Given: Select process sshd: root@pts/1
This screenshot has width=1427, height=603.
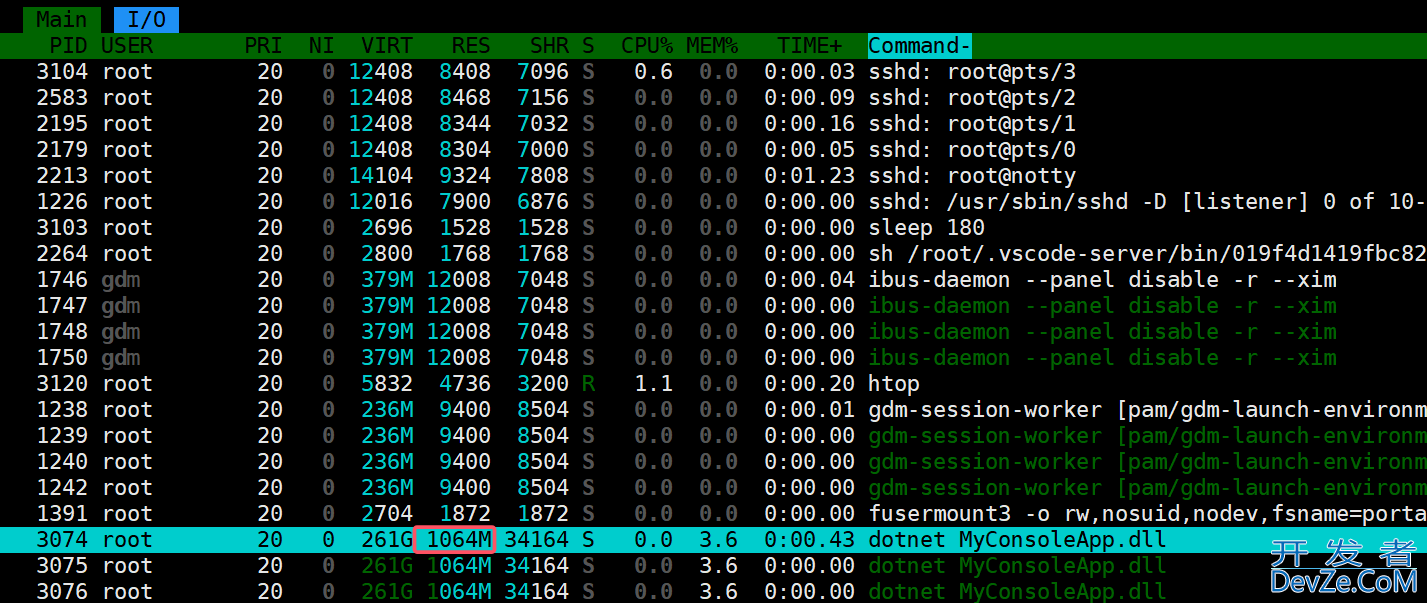Looking at the screenshot, I should click(713, 124).
